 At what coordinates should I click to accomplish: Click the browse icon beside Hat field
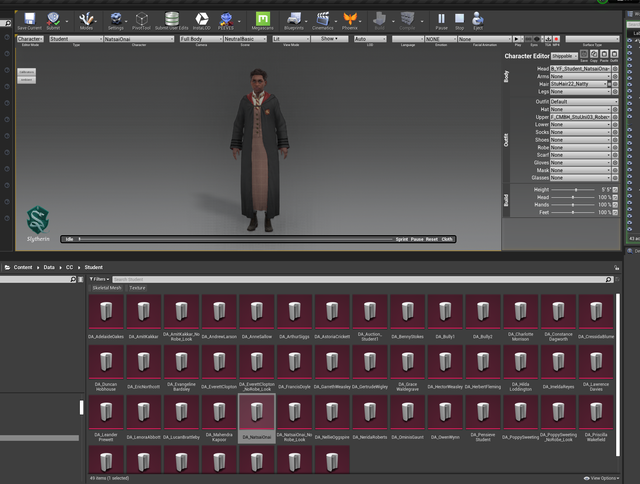tap(615, 109)
